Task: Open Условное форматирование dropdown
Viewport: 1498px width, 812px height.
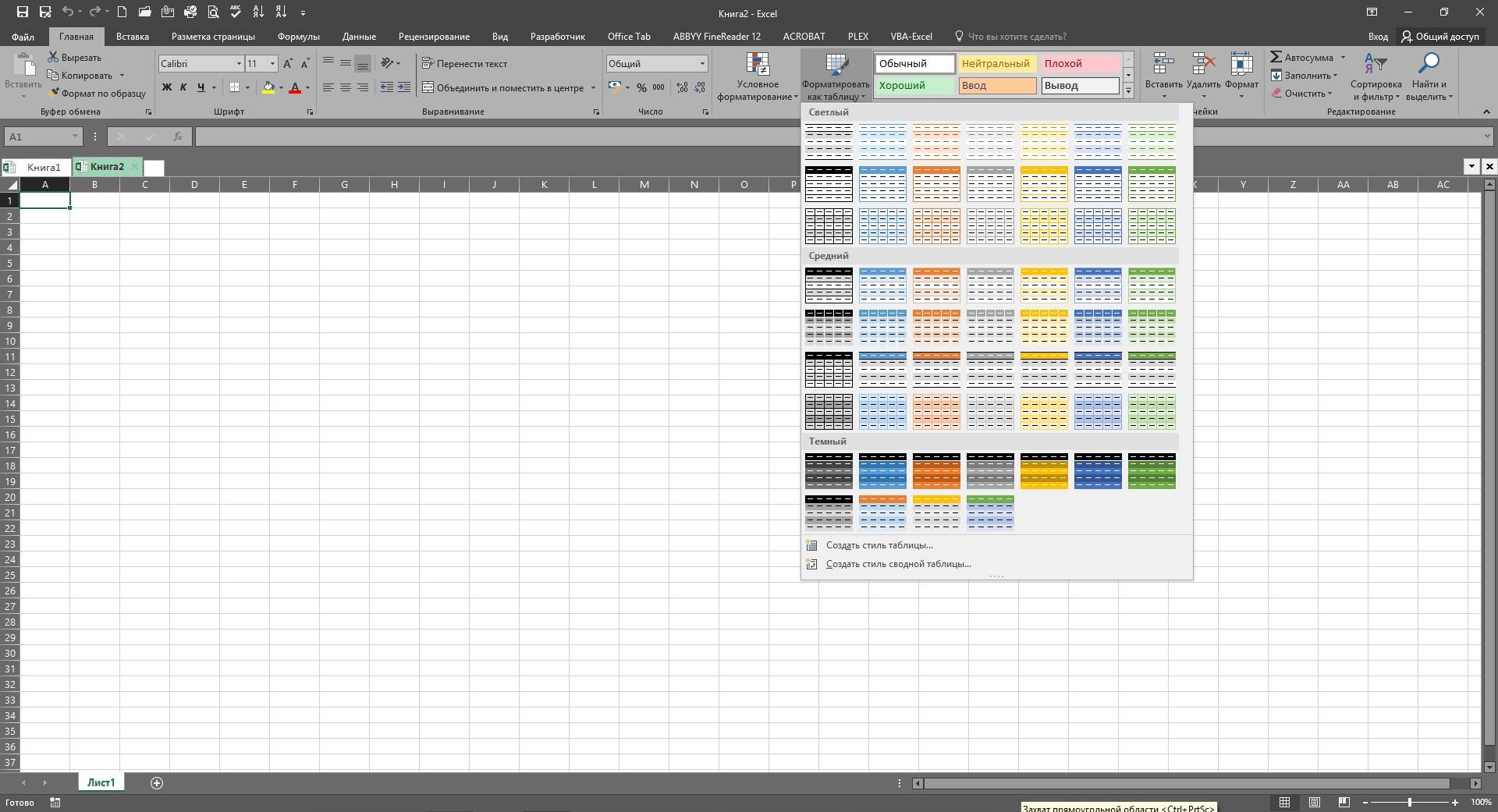Action: (x=758, y=76)
